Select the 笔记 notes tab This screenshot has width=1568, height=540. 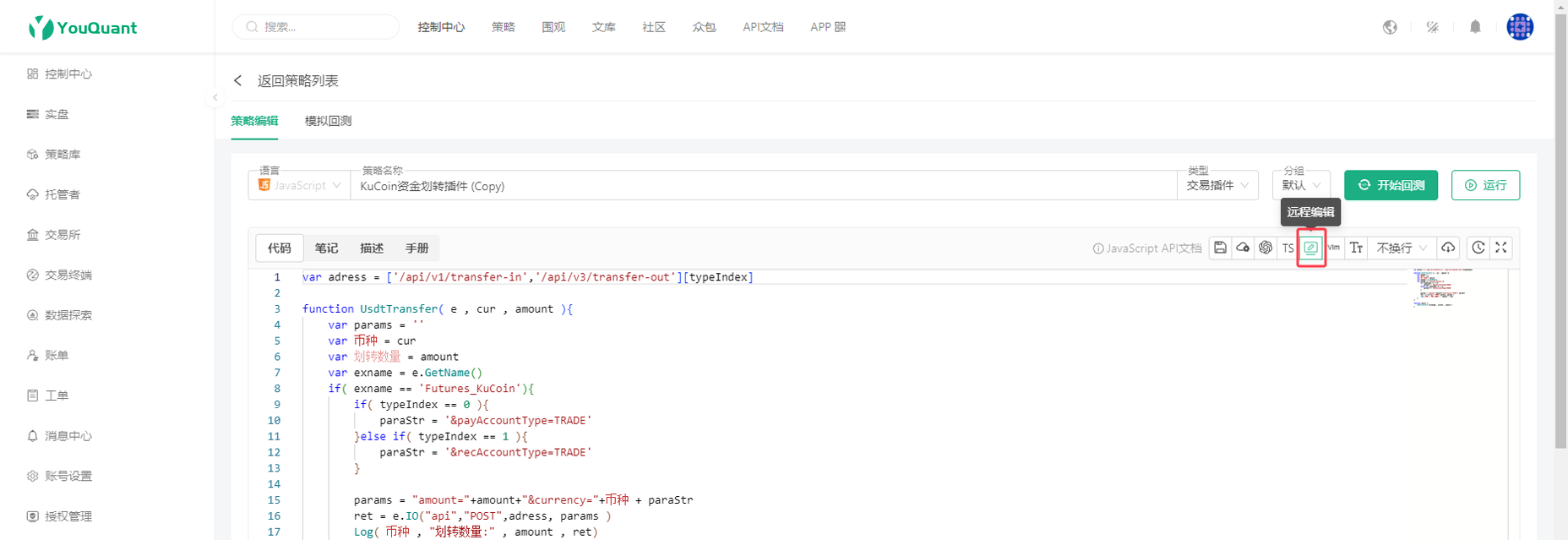[x=326, y=248]
